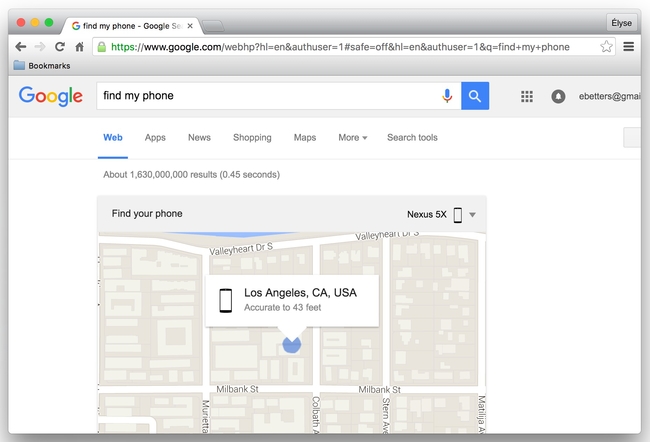
Task: Open Search tools options
Action: click(412, 138)
